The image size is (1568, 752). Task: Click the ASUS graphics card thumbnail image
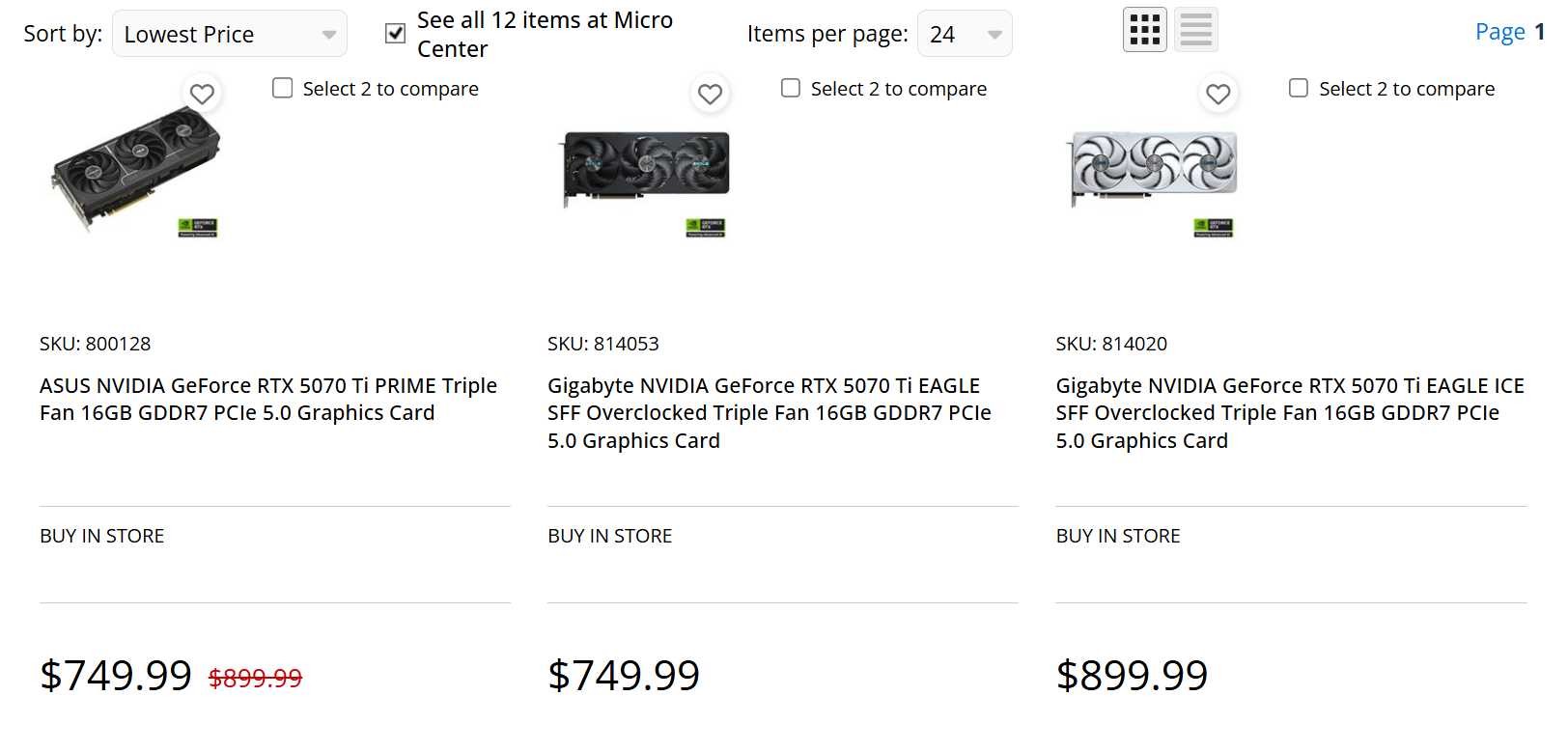click(x=136, y=170)
